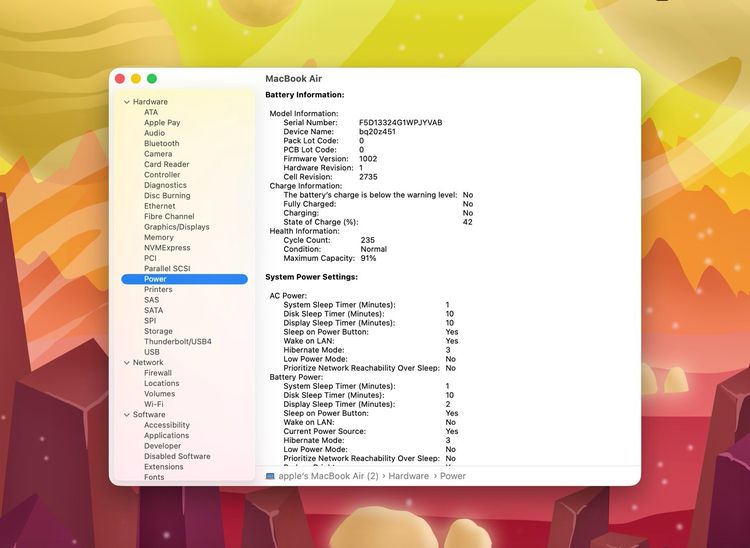Image resolution: width=750 pixels, height=548 pixels.
Task: Click Power in the bottom path bar
Action: coord(452,476)
